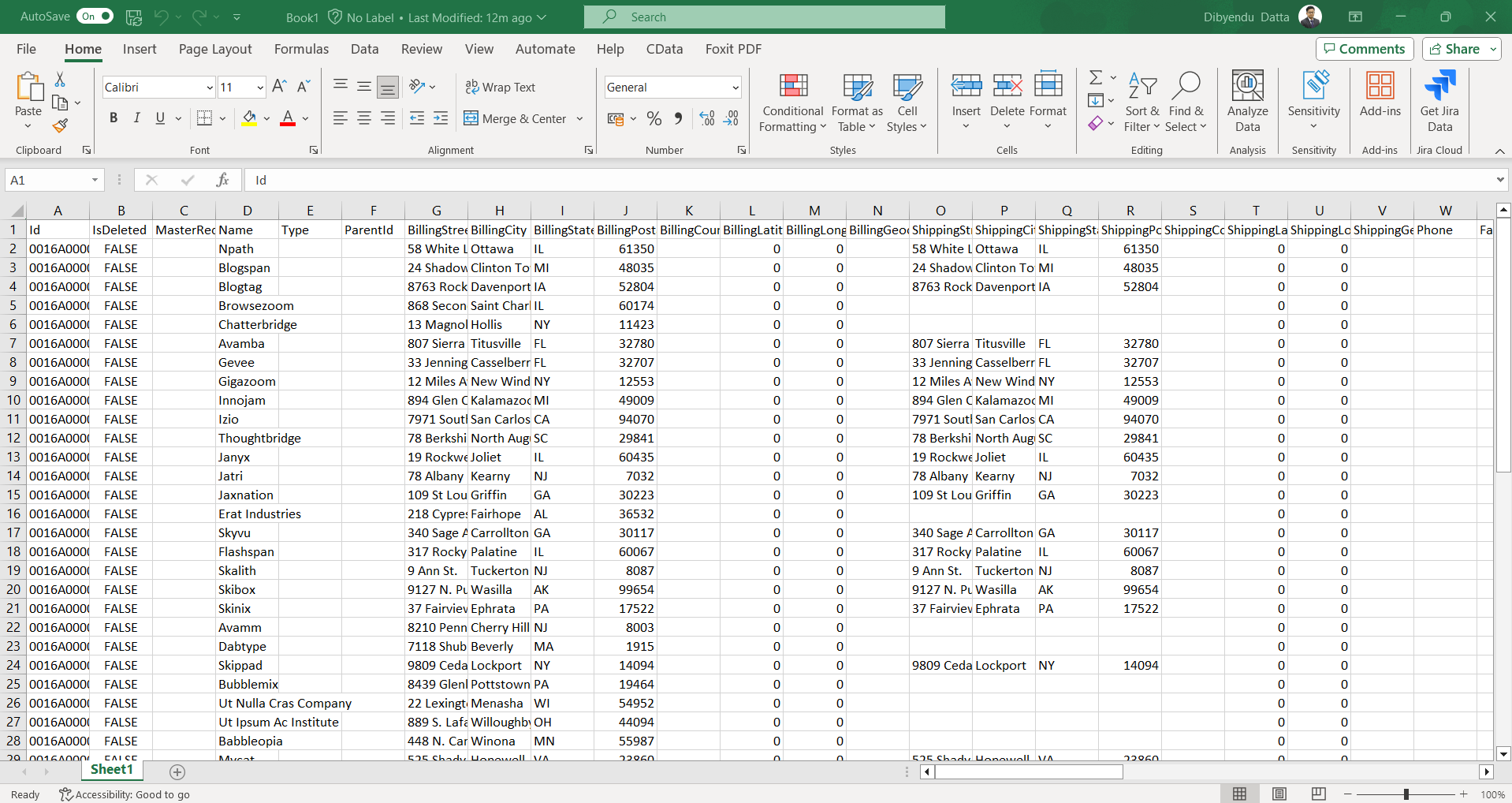This screenshot has width=1512, height=803.
Task: Open the Page Layout tab
Action: pyautogui.click(x=215, y=49)
